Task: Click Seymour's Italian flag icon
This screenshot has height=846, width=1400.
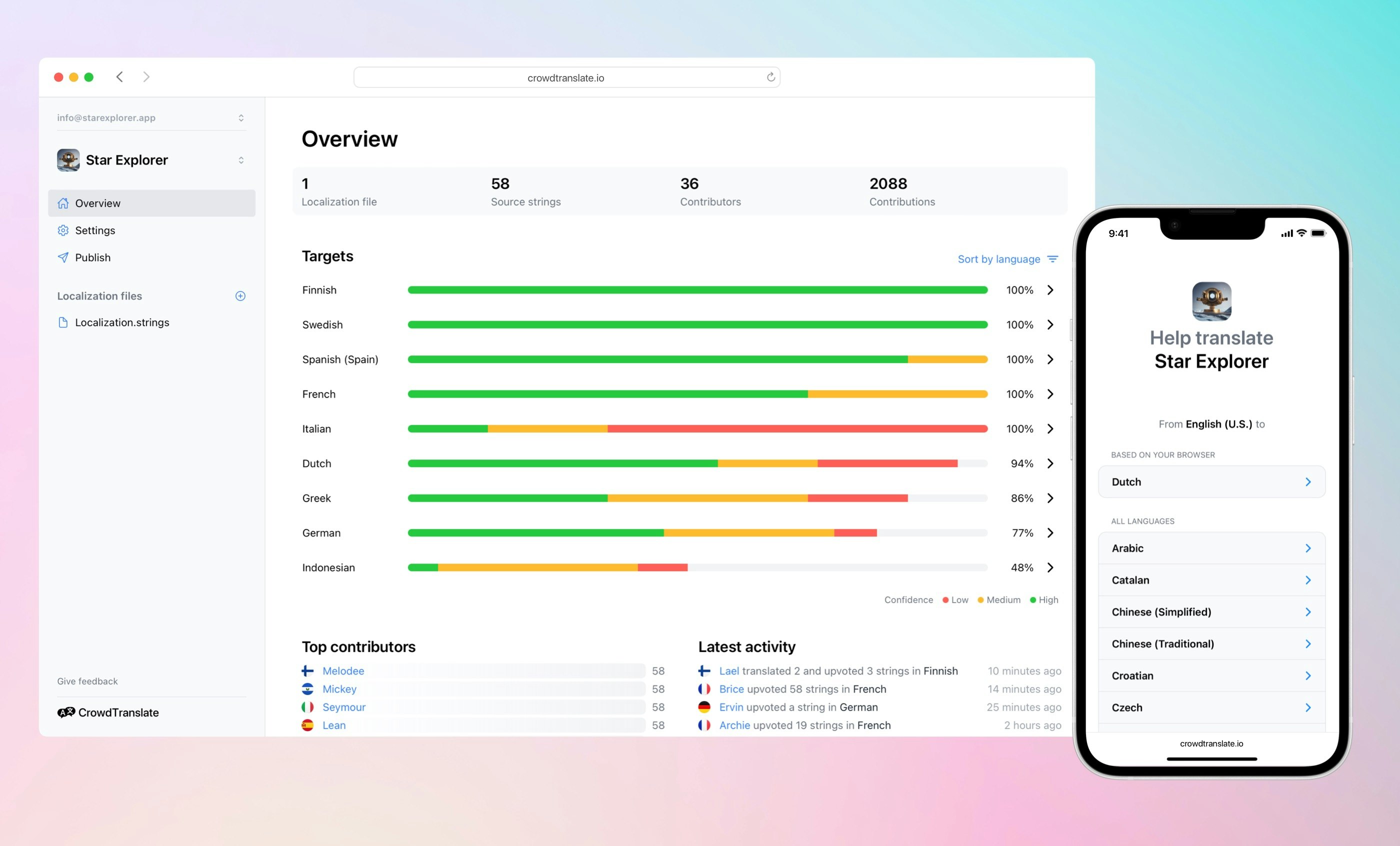Action: click(307, 707)
